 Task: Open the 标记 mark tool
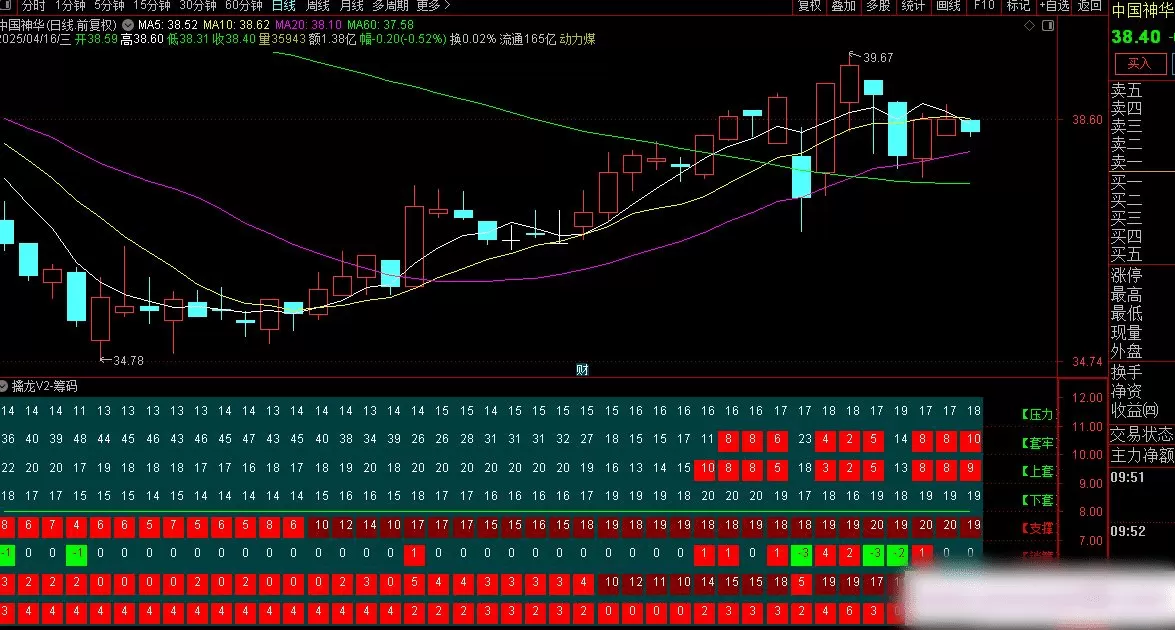(x=1017, y=6)
